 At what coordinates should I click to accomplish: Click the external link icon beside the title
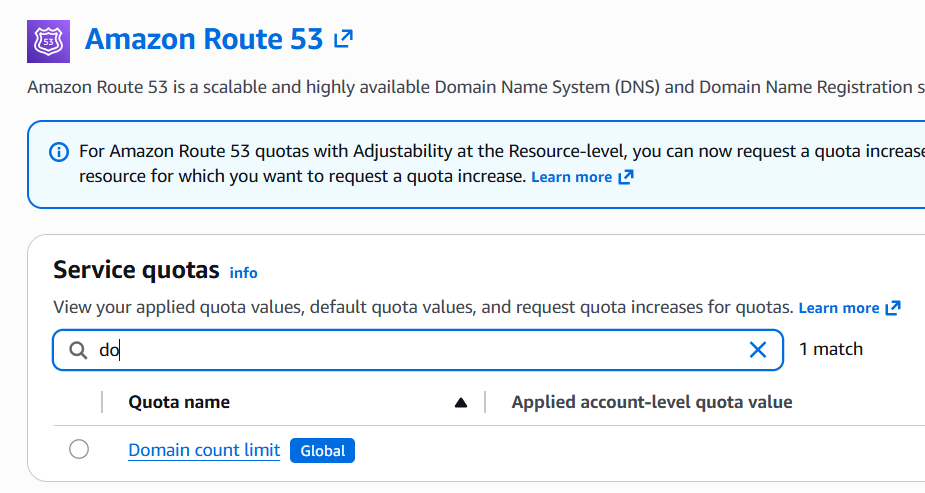click(343, 39)
